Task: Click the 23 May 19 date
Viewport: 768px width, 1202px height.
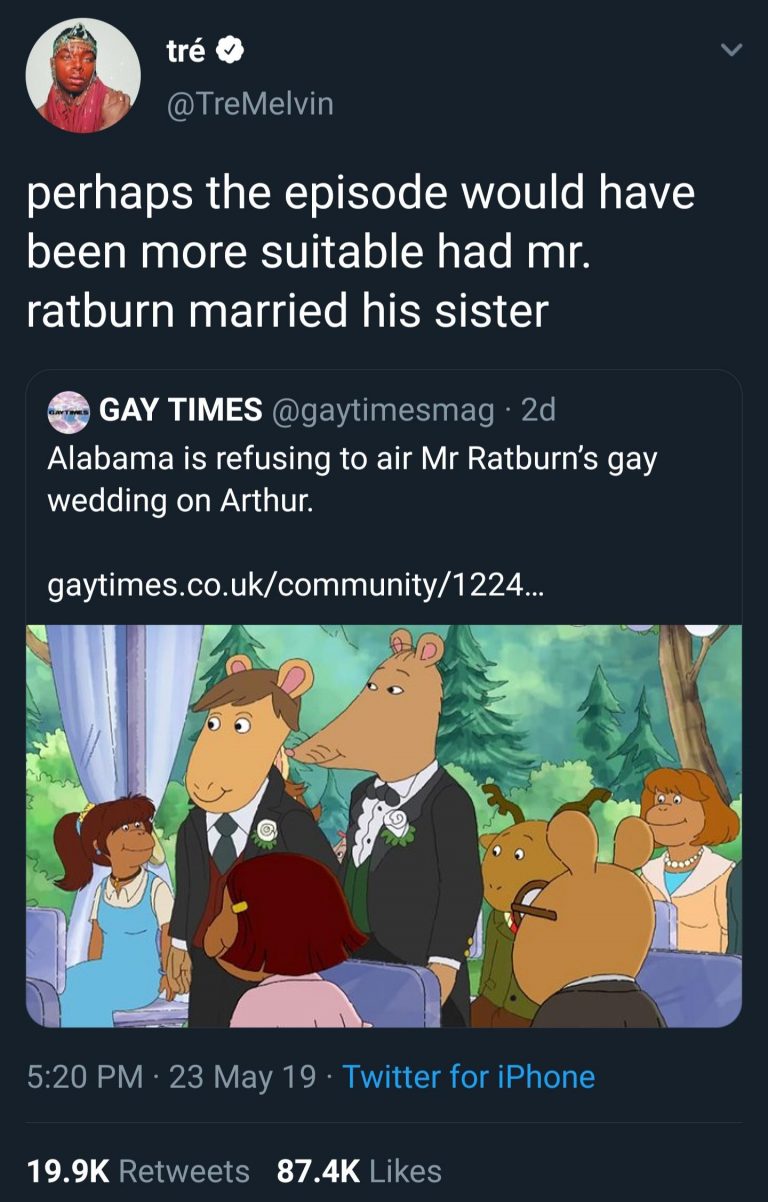Action: (242, 1077)
